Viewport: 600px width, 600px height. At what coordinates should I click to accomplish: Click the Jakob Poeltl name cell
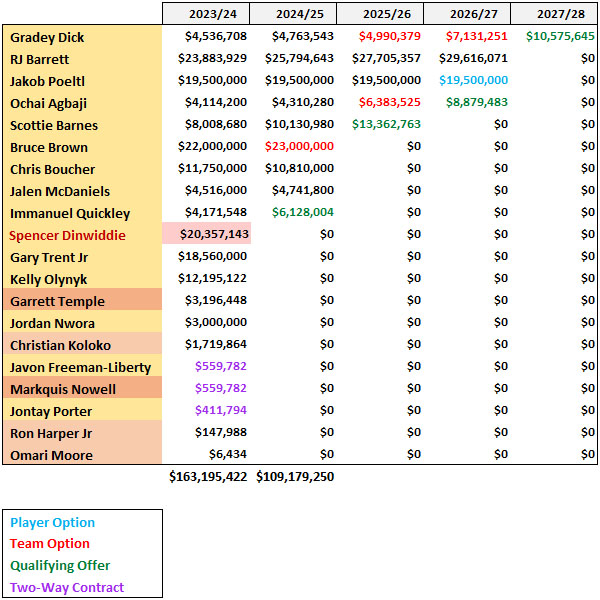pos(82,81)
